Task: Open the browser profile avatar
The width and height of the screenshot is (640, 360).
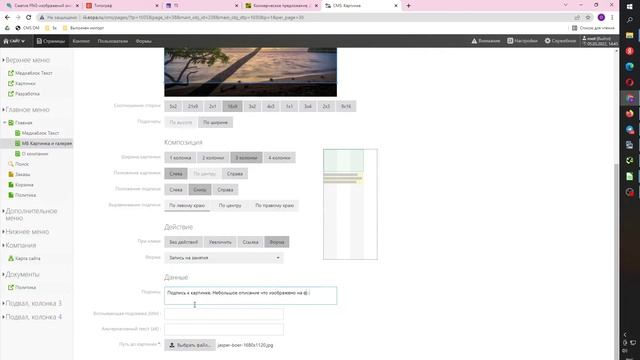Action: [x=601, y=18]
